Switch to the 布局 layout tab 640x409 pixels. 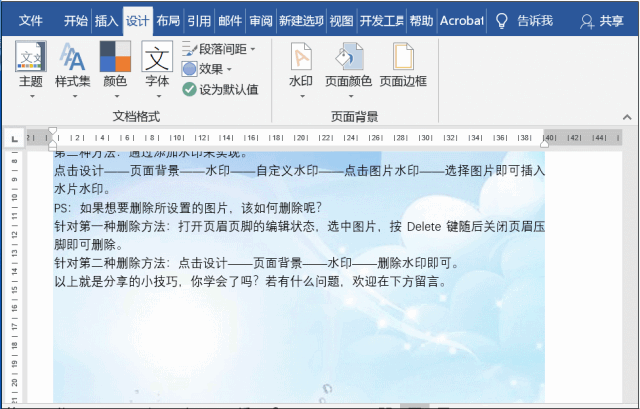(x=168, y=20)
